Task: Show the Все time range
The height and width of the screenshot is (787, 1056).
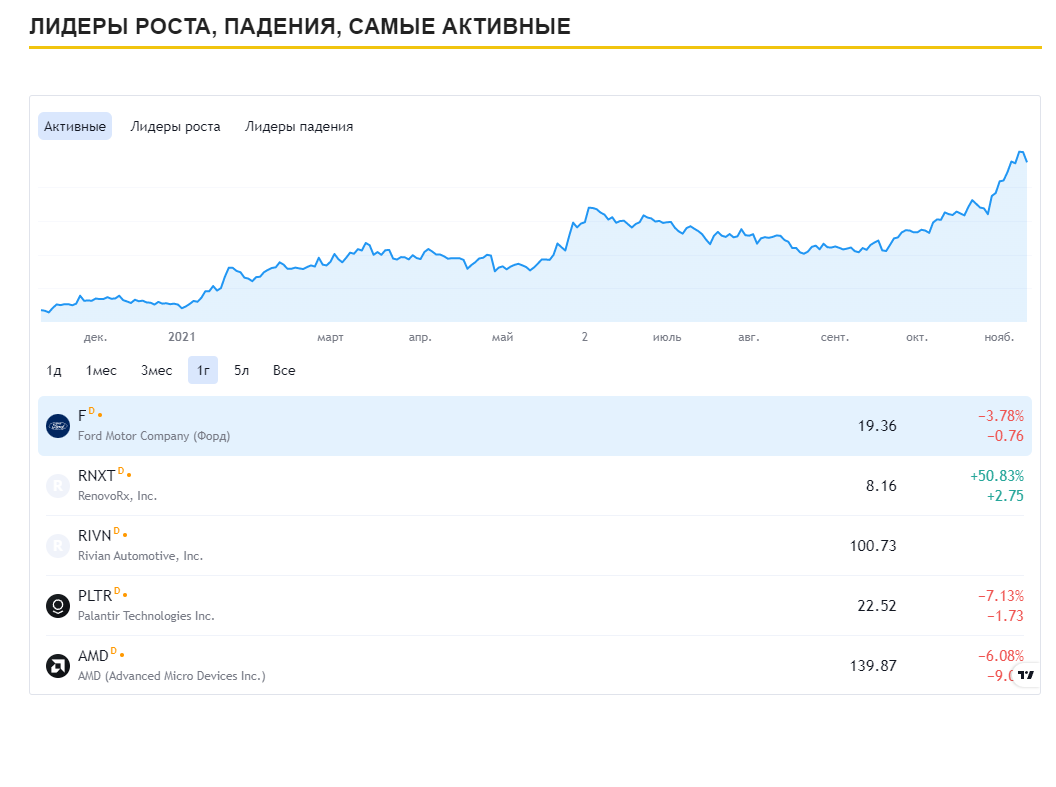Action: (x=284, y=371)
